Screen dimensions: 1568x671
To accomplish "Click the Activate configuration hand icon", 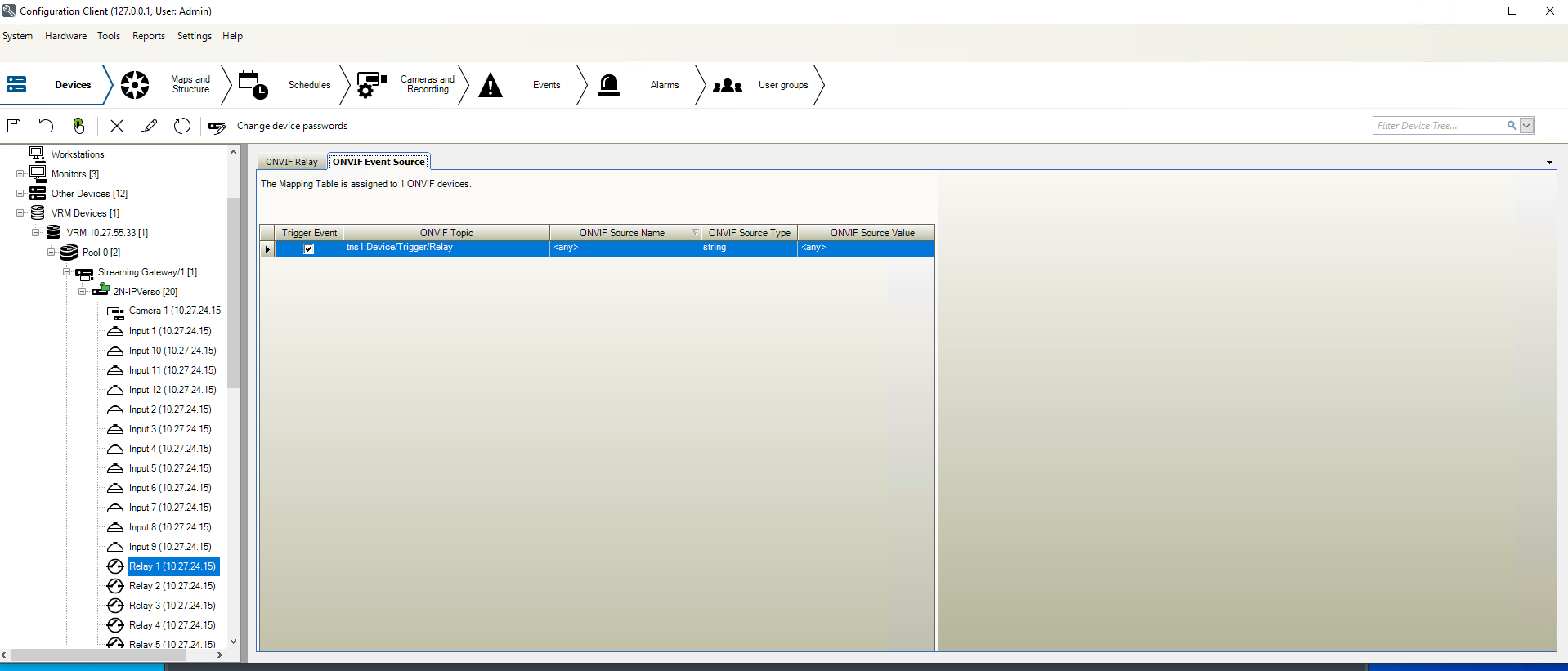I will (x=78, y=126).
